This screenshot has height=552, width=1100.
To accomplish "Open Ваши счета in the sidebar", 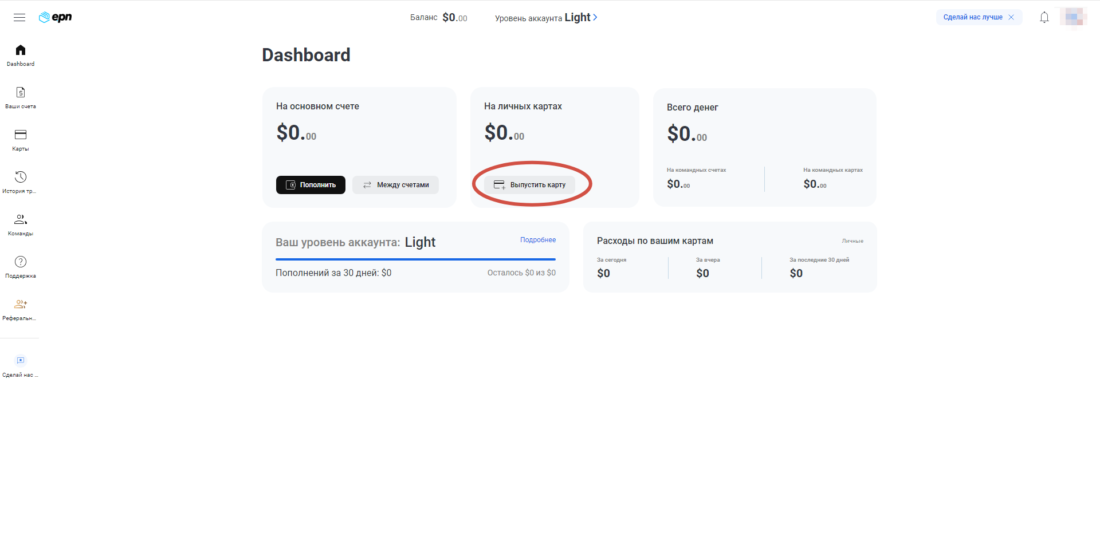I will pos(20,93).
